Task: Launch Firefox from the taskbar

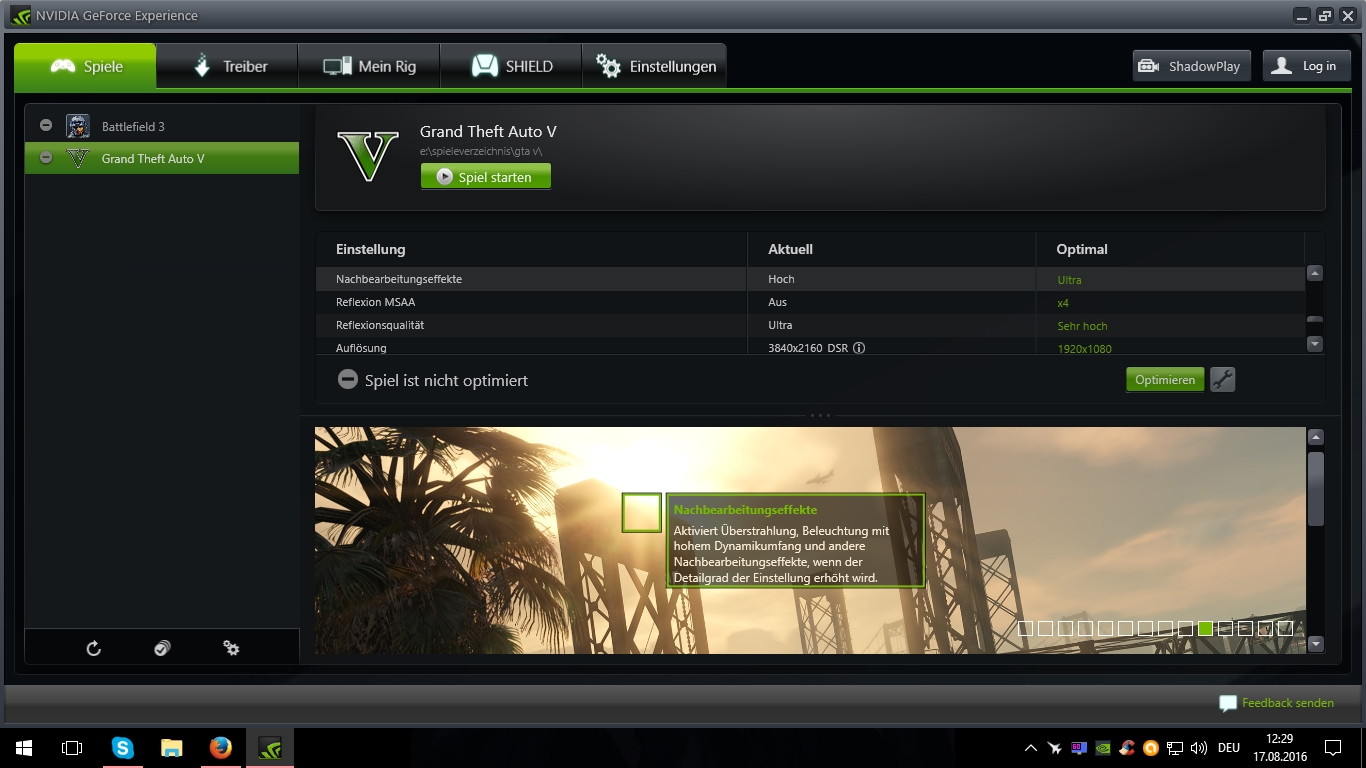Action: (x=221, y=747)
